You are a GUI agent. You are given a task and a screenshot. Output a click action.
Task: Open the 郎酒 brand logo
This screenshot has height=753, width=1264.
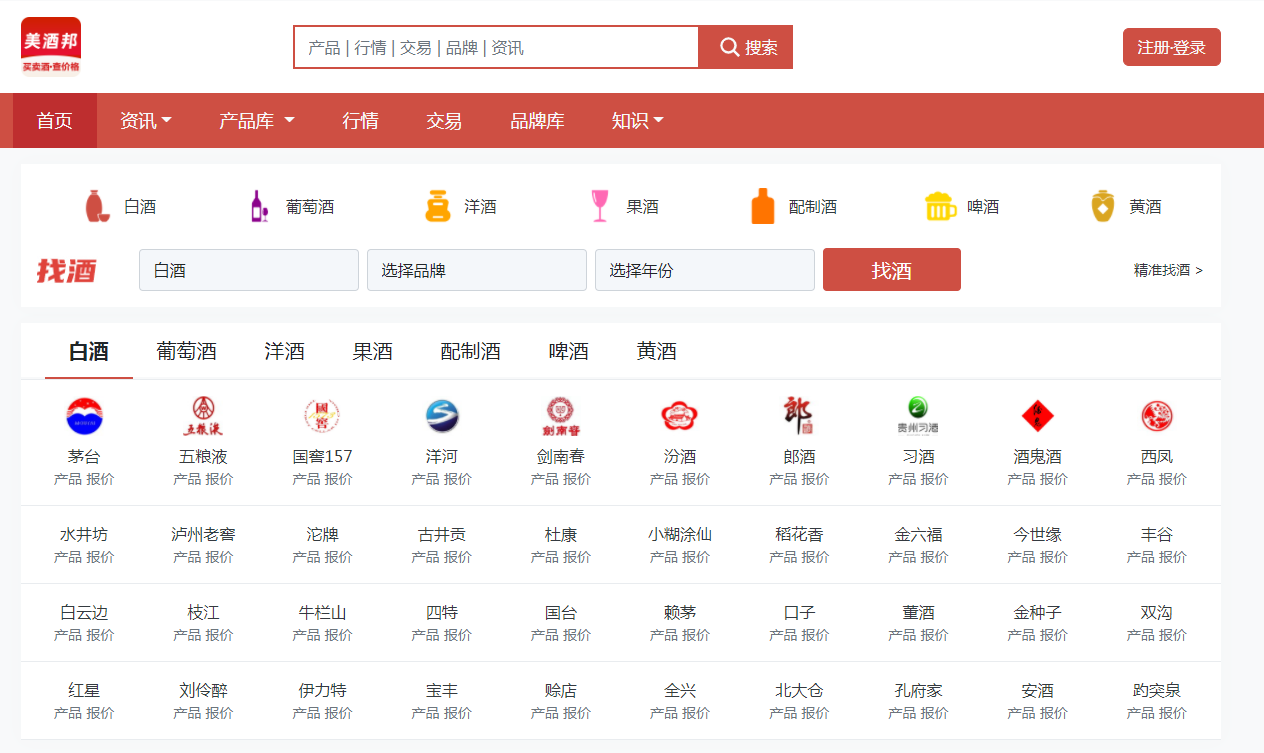point(799,416)
